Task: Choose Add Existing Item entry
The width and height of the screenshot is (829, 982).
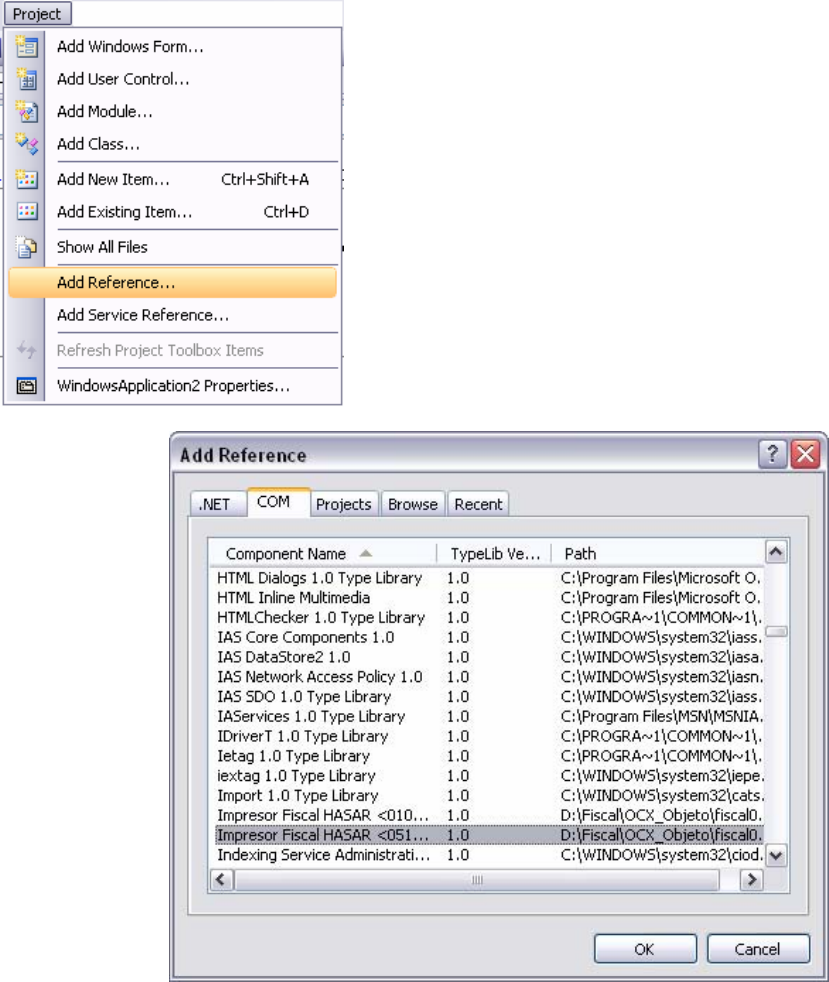Action: (173, 212)
